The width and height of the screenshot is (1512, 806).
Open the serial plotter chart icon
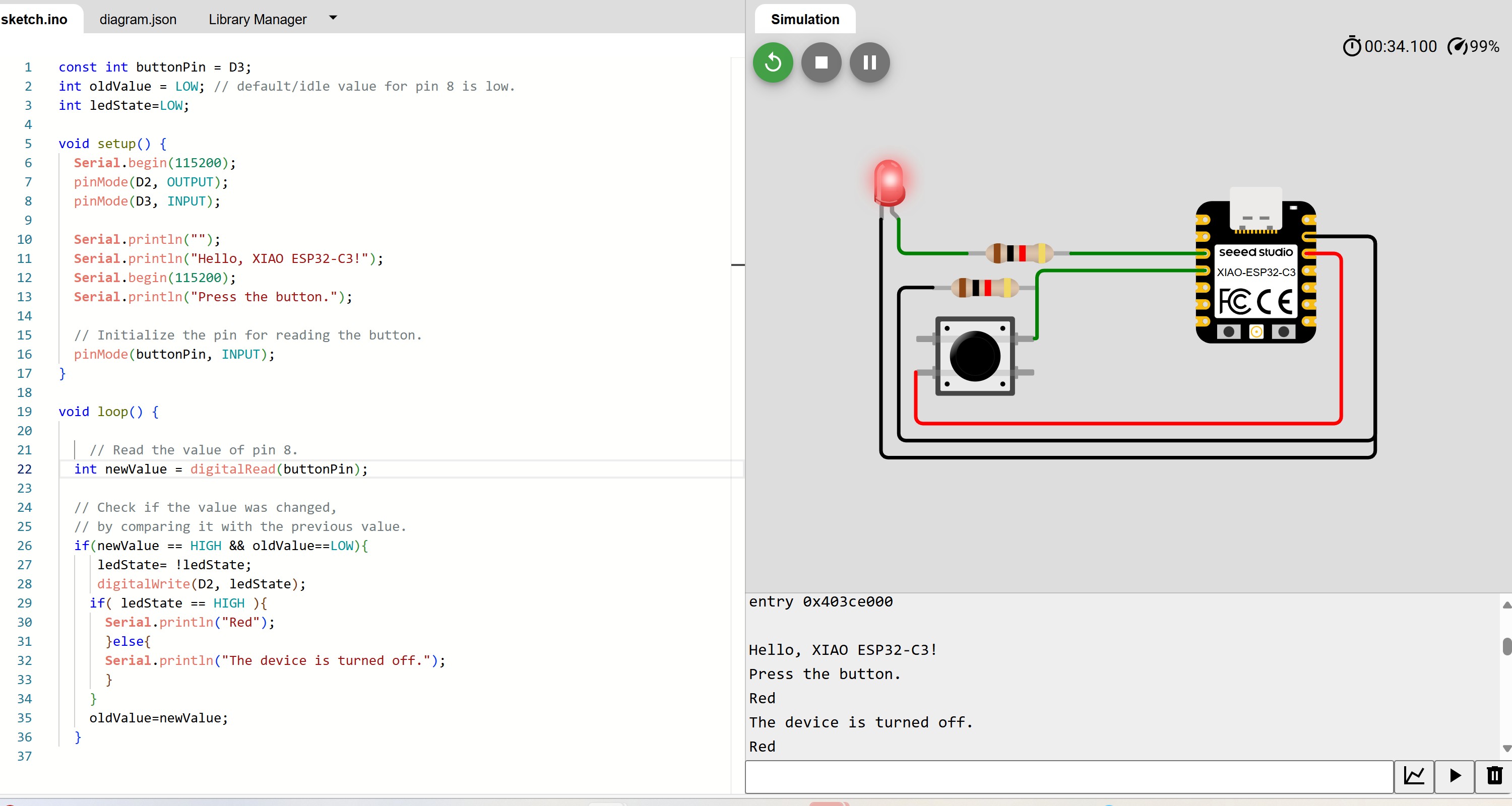(1414, 775)
